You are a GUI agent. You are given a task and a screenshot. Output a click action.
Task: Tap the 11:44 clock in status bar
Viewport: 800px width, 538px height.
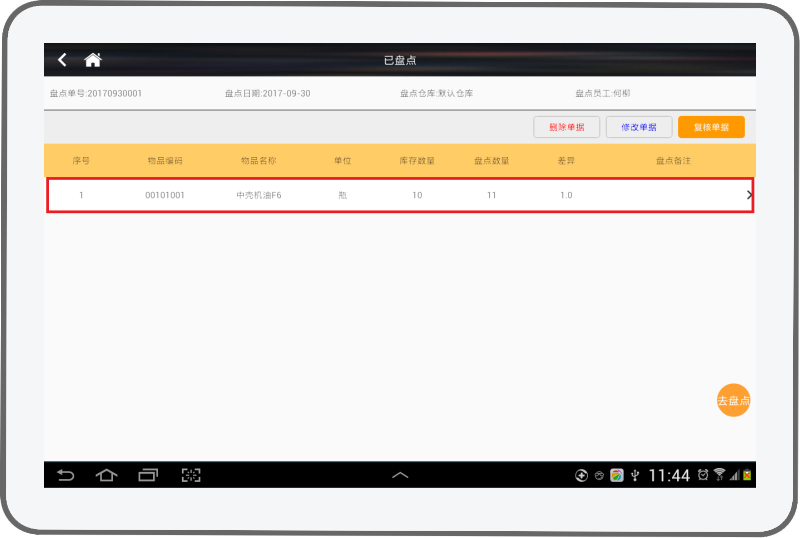coord(669,475)
